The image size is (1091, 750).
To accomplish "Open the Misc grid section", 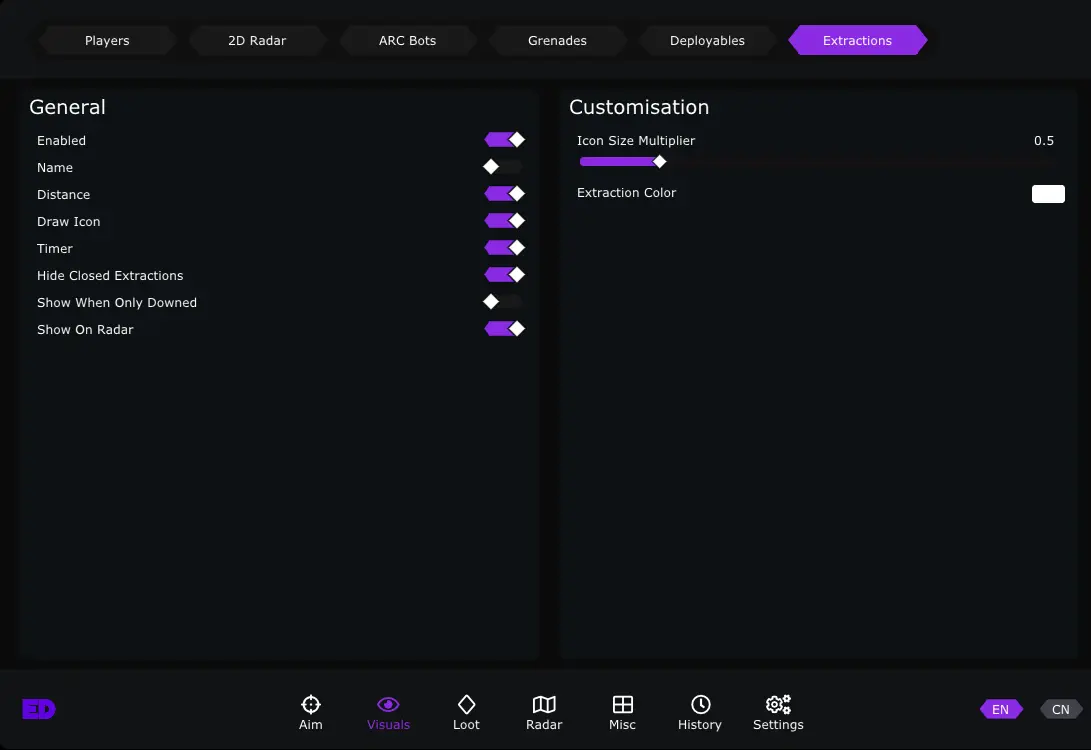I will pos(622,712).
